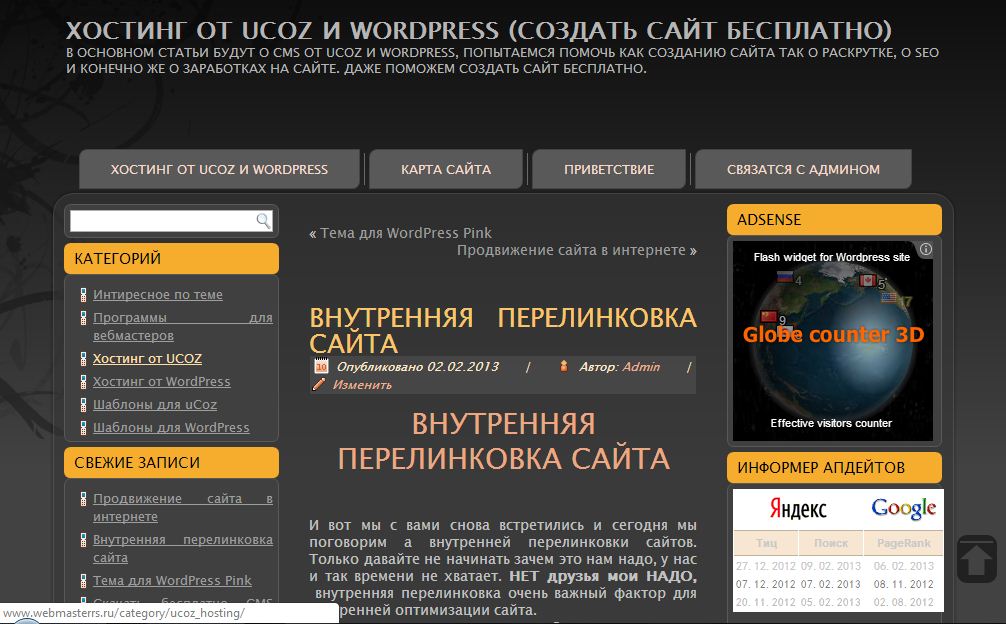The image size is (1006, 624).
Task: Click the pencil icon beside Изменить
Action: pos(319,384)
